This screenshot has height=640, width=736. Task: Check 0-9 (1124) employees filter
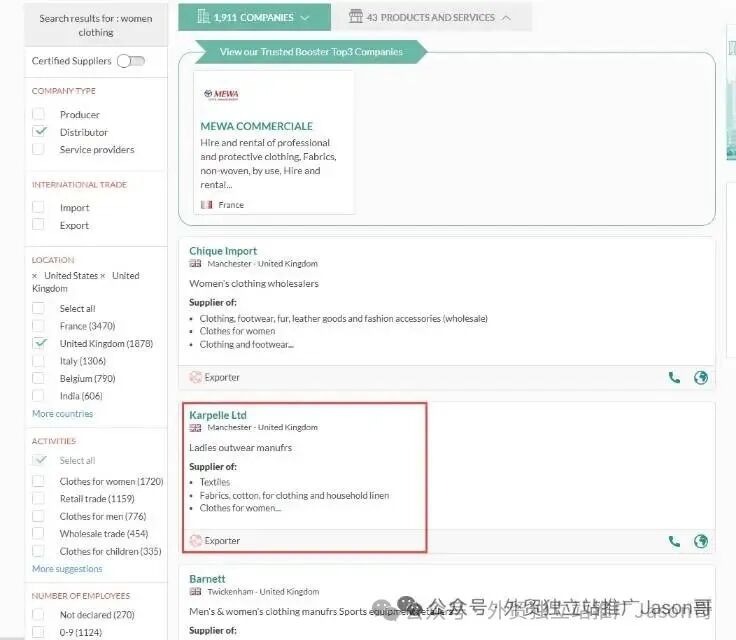[x=38, y=632]
